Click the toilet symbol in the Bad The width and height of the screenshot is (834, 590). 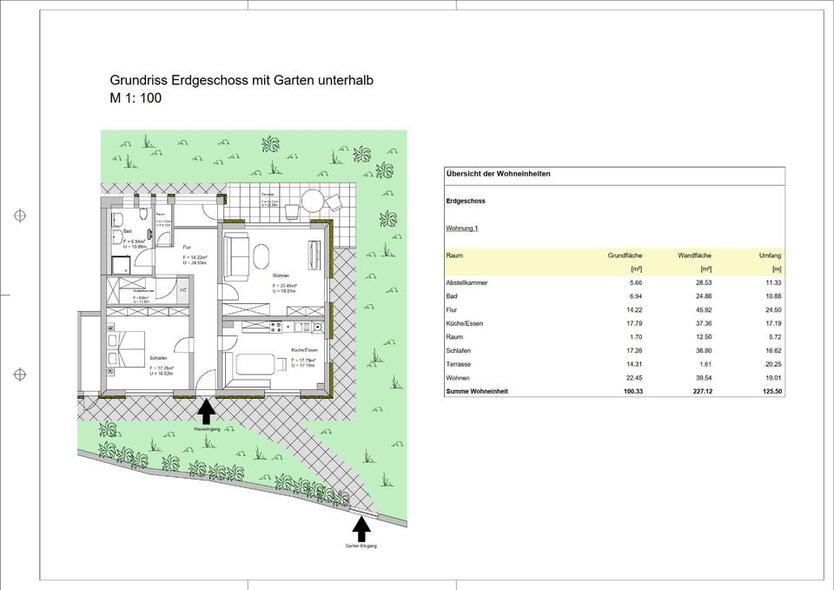pyautogui.click(x=143, y=214)
